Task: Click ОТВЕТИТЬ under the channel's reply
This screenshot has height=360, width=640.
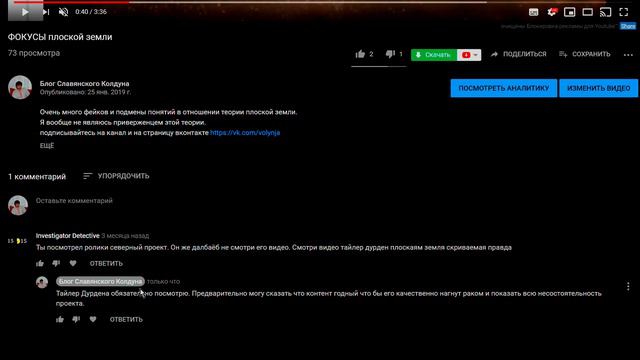Action: click(x=126, y=320)
